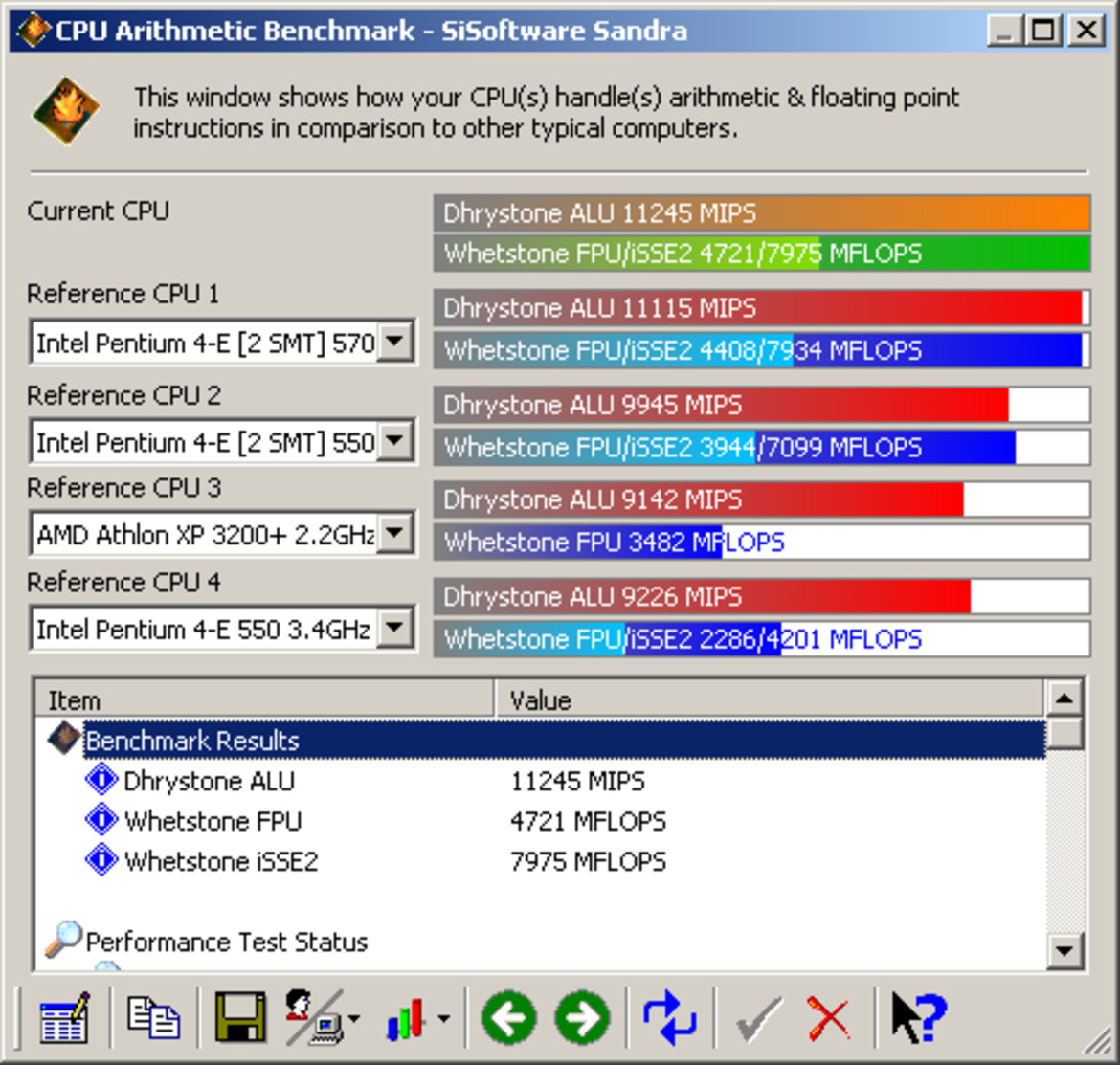Open the user and computer toolbar icon
This screenshot has height=1065, width=1120.
[x=315, y=1018]
